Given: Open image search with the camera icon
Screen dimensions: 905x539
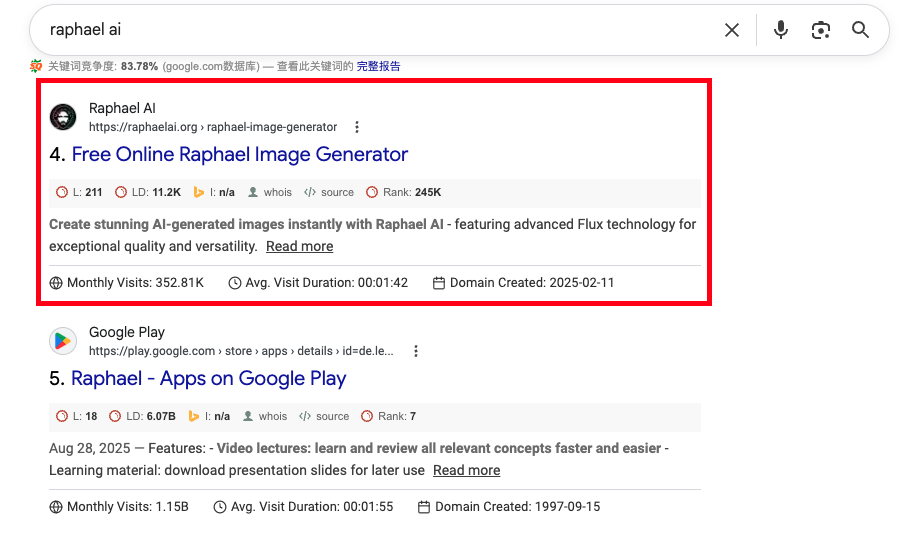Looking at the screenshot, I should tap(820, 30).
